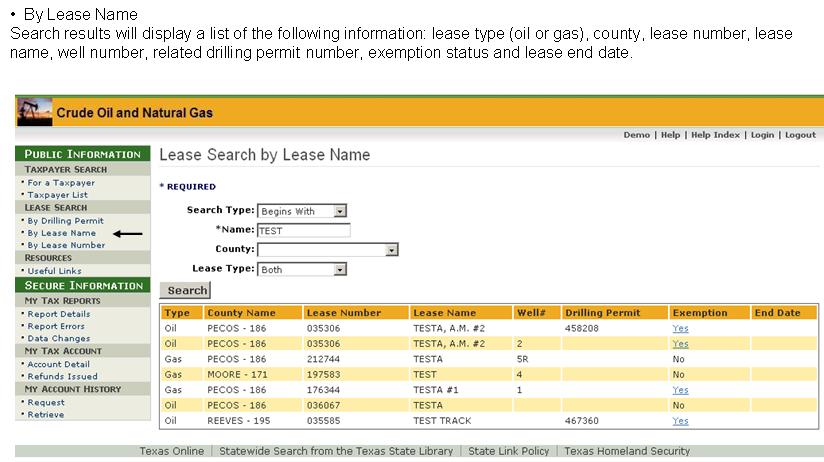Image resolution: width=824 pixels, height=462 pixels.
Task: Click the Logout link
Action: point(800,135)
